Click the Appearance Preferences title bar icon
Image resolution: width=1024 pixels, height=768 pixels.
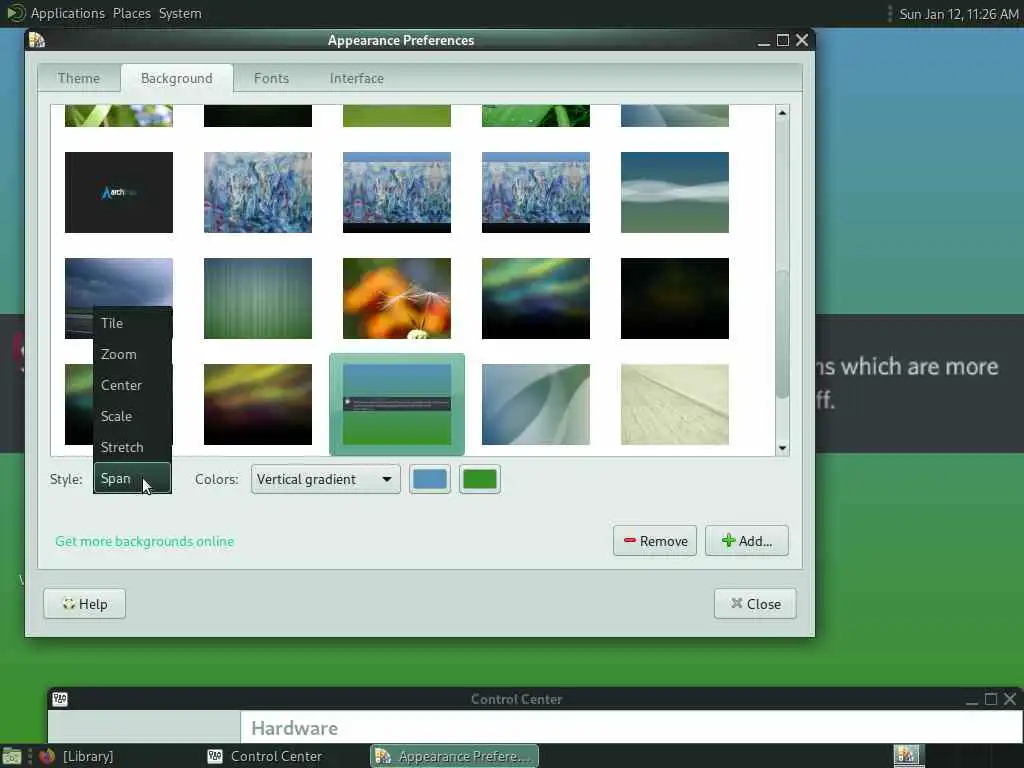pyautogui.click(x=37, y=40)
